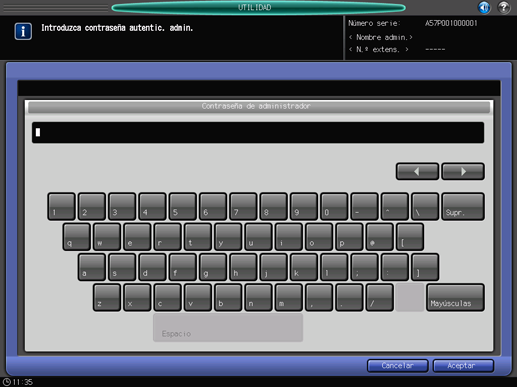
Task: Tap the x key
Action: [137, 297]
